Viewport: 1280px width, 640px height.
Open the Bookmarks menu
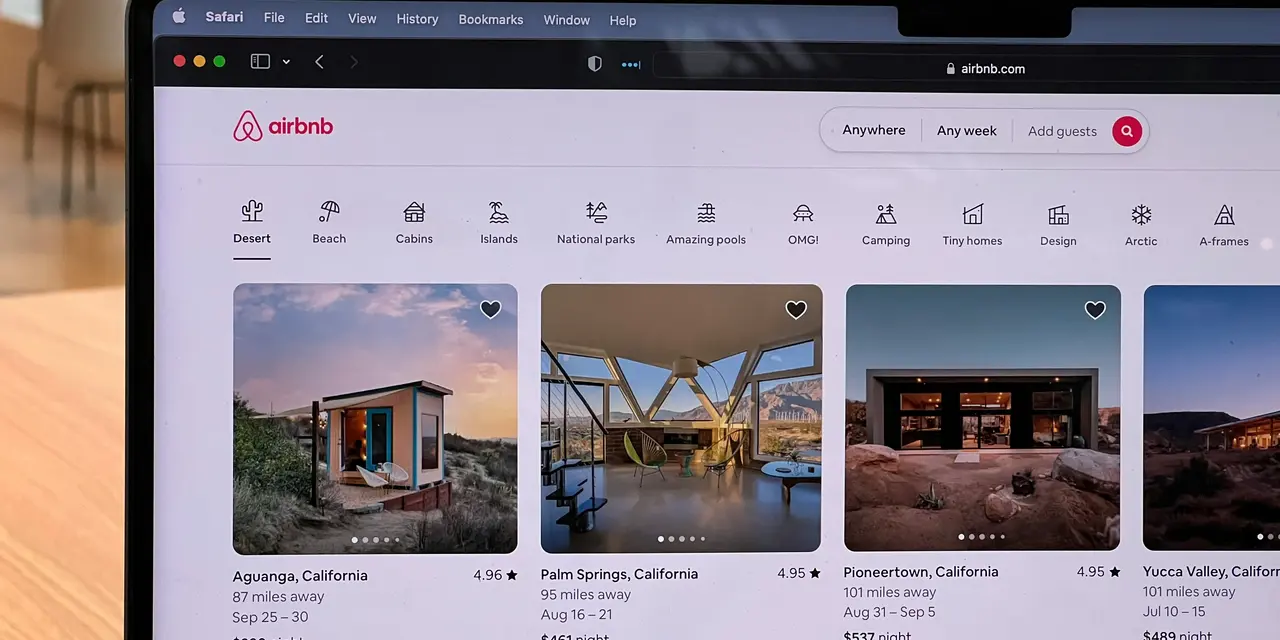point(490,19)
